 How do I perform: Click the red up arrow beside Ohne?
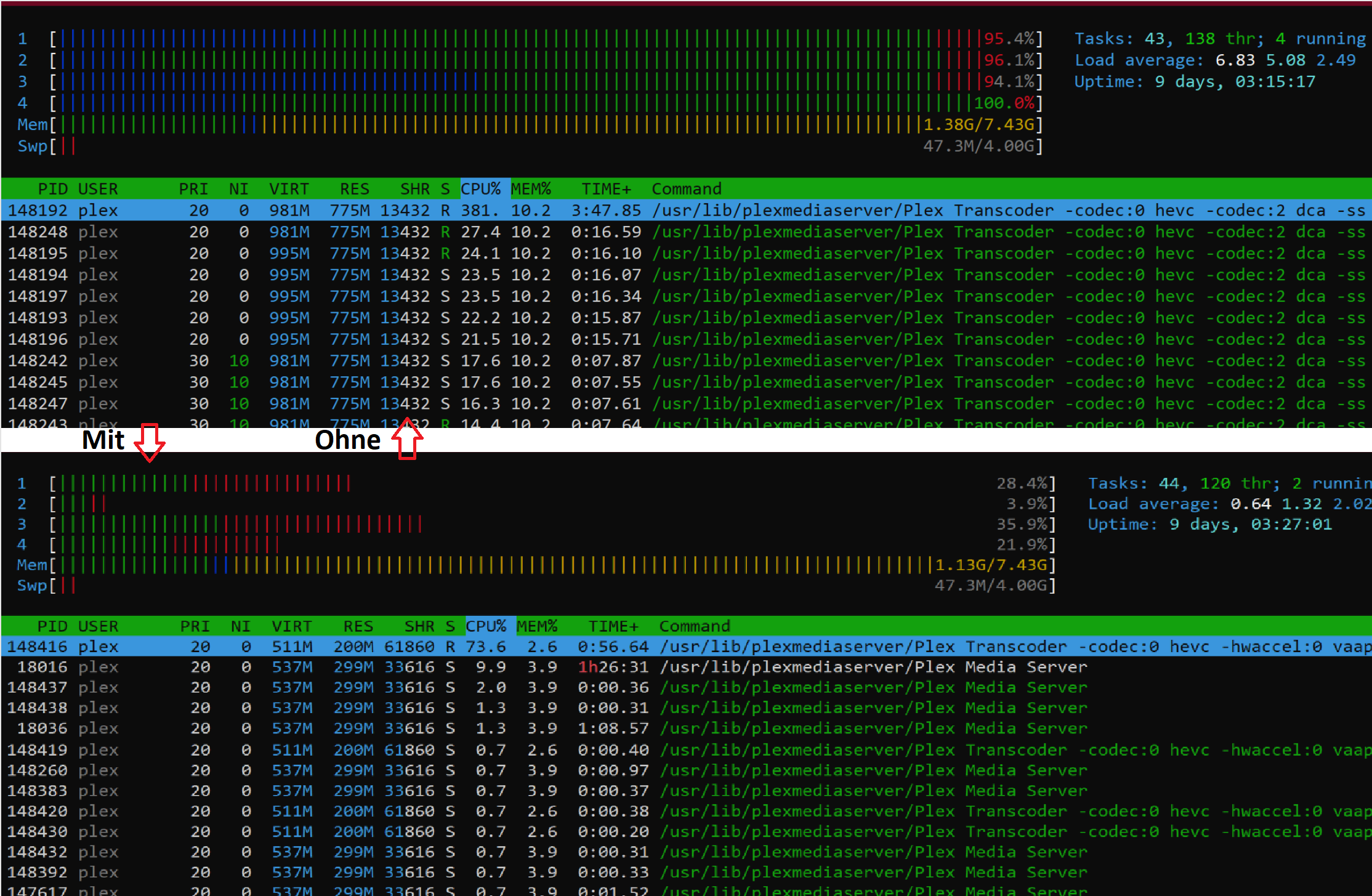(x=407, y=439)
